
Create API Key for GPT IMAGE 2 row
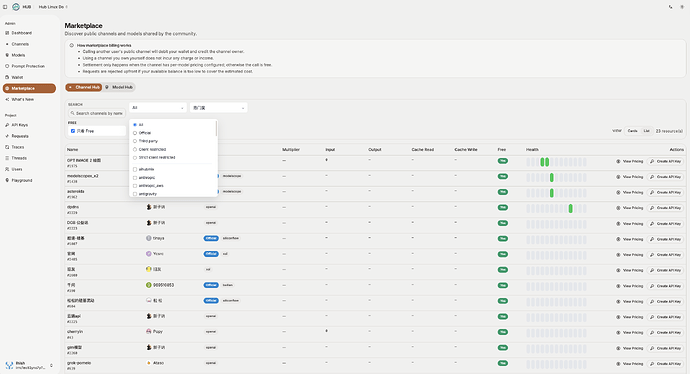coord(665,161)
